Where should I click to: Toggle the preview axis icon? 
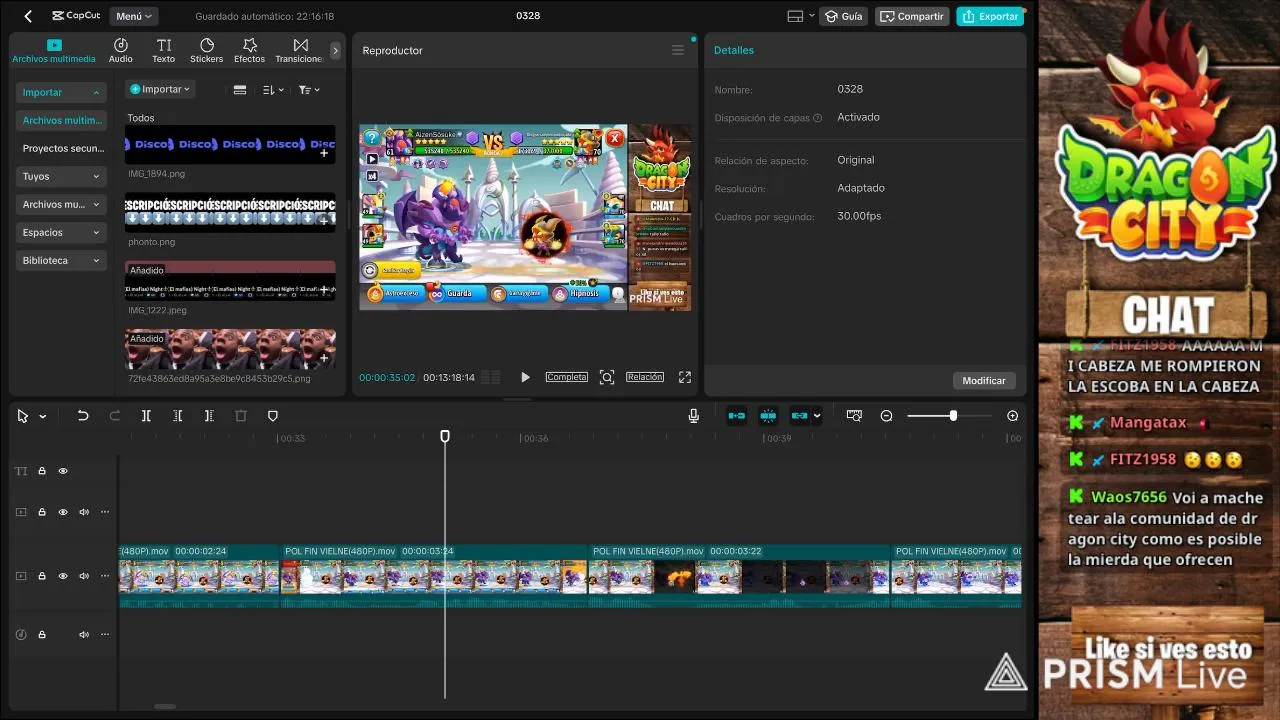(854, 416)
